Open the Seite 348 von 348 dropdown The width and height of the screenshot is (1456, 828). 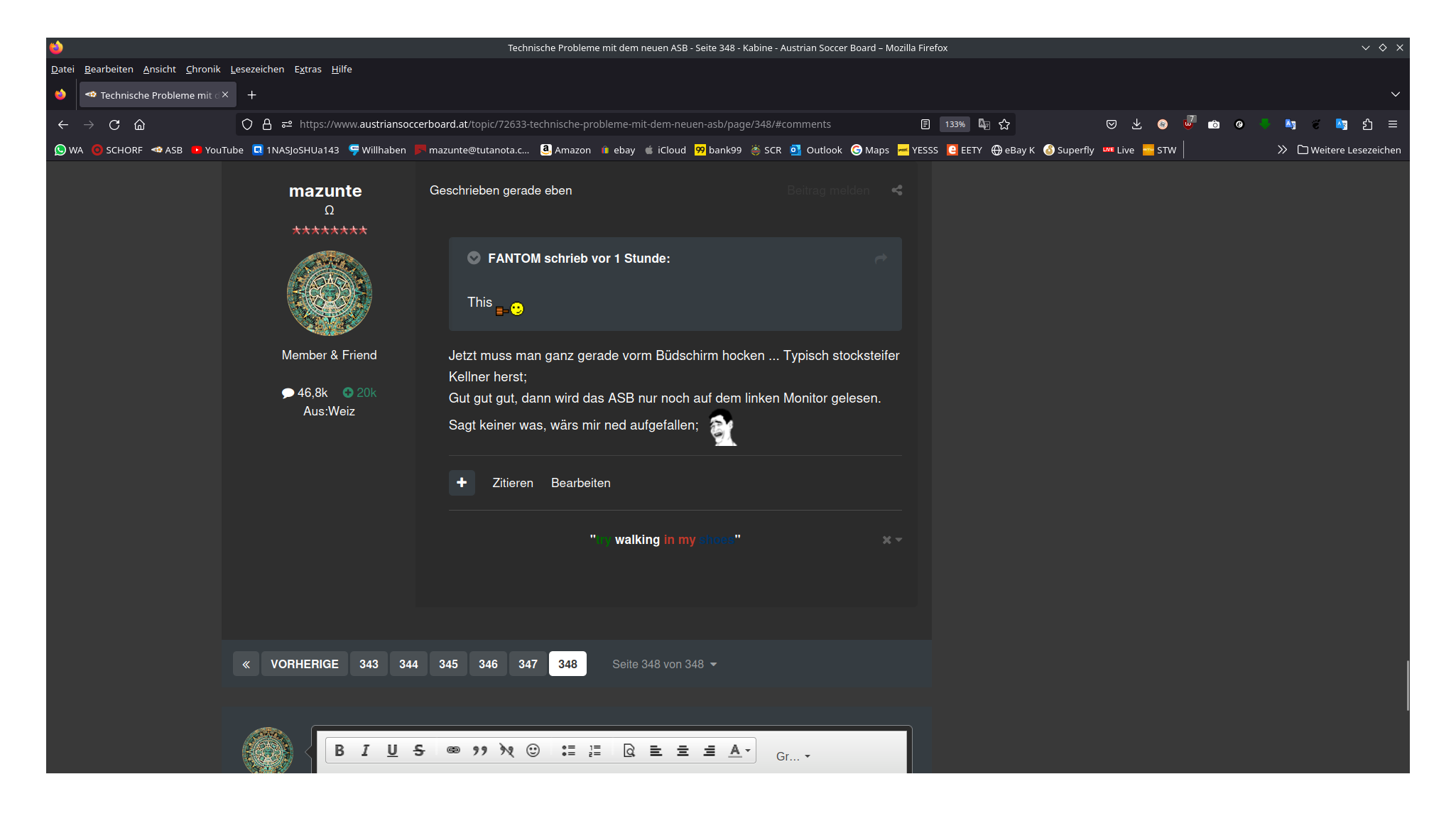click(x=664, y=664)
